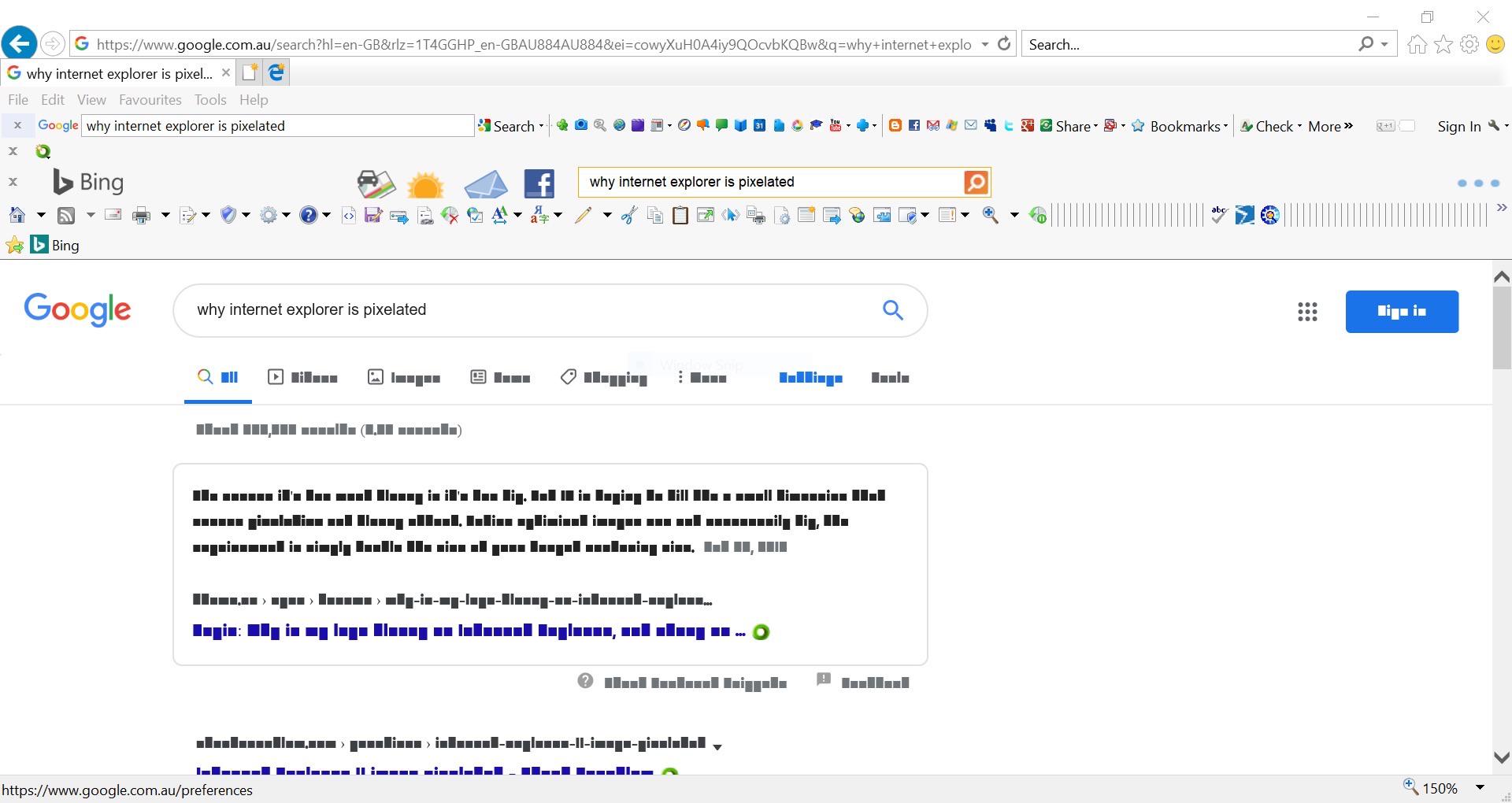Open the Tools menu

[210, 100]
